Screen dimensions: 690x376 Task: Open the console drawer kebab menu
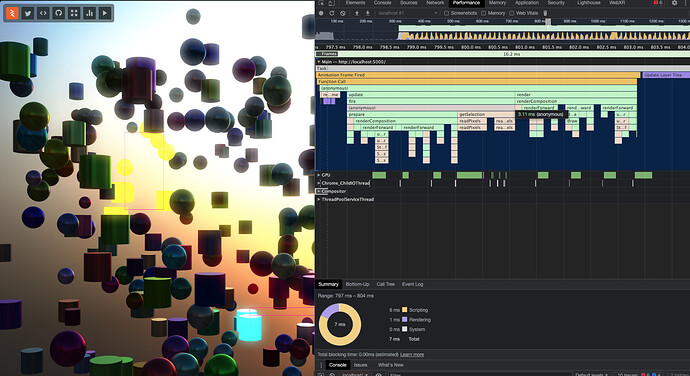pyautogui.click(x=321, y=365)
